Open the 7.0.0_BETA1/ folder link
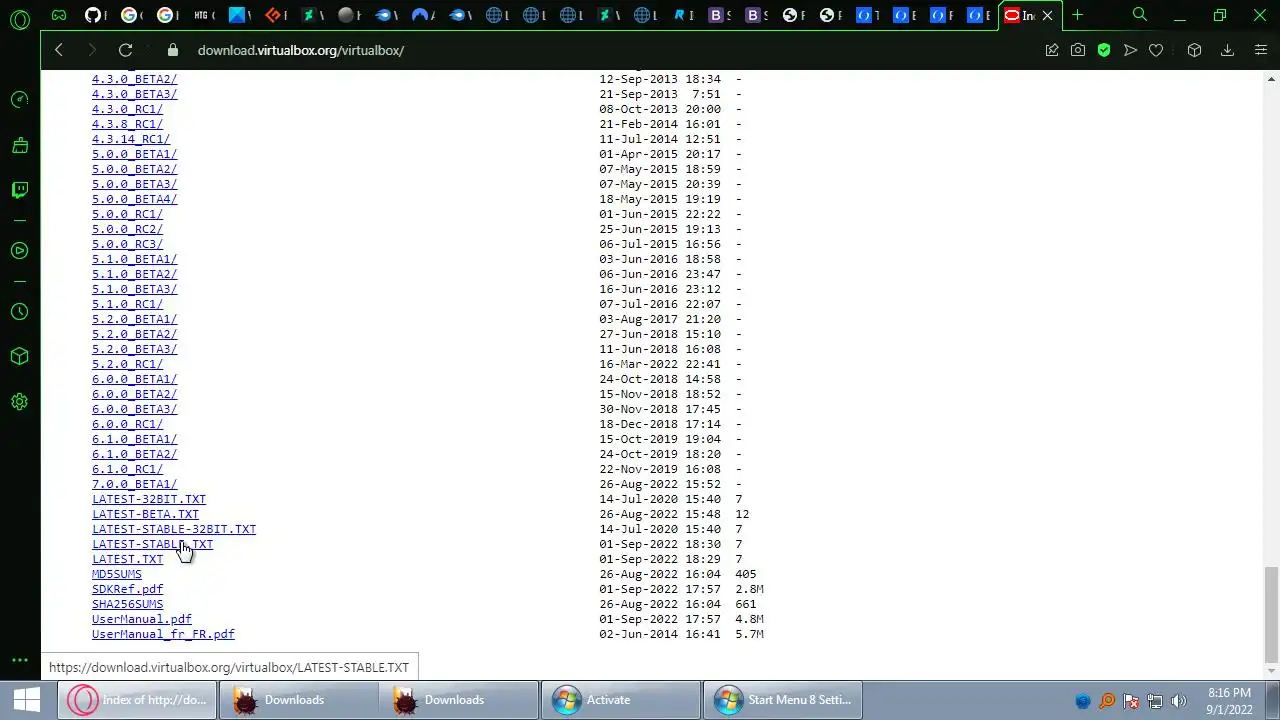Screen dimensions: 1280x720 pos(134,484)
